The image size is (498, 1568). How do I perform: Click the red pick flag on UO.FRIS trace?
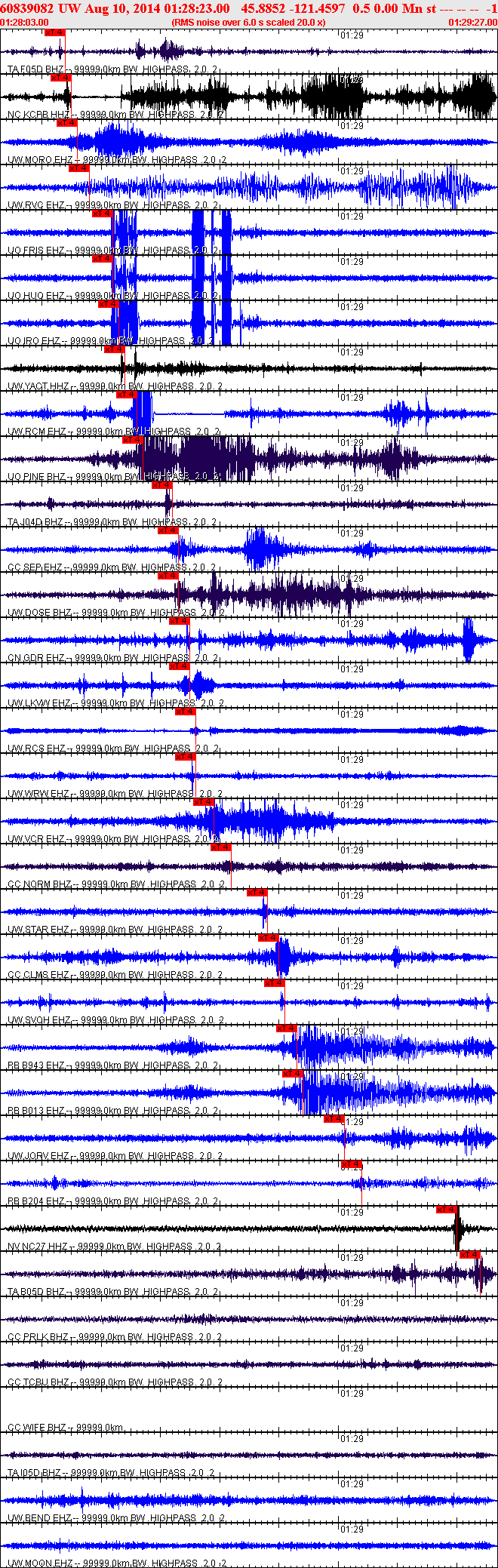tap(102, 214)
